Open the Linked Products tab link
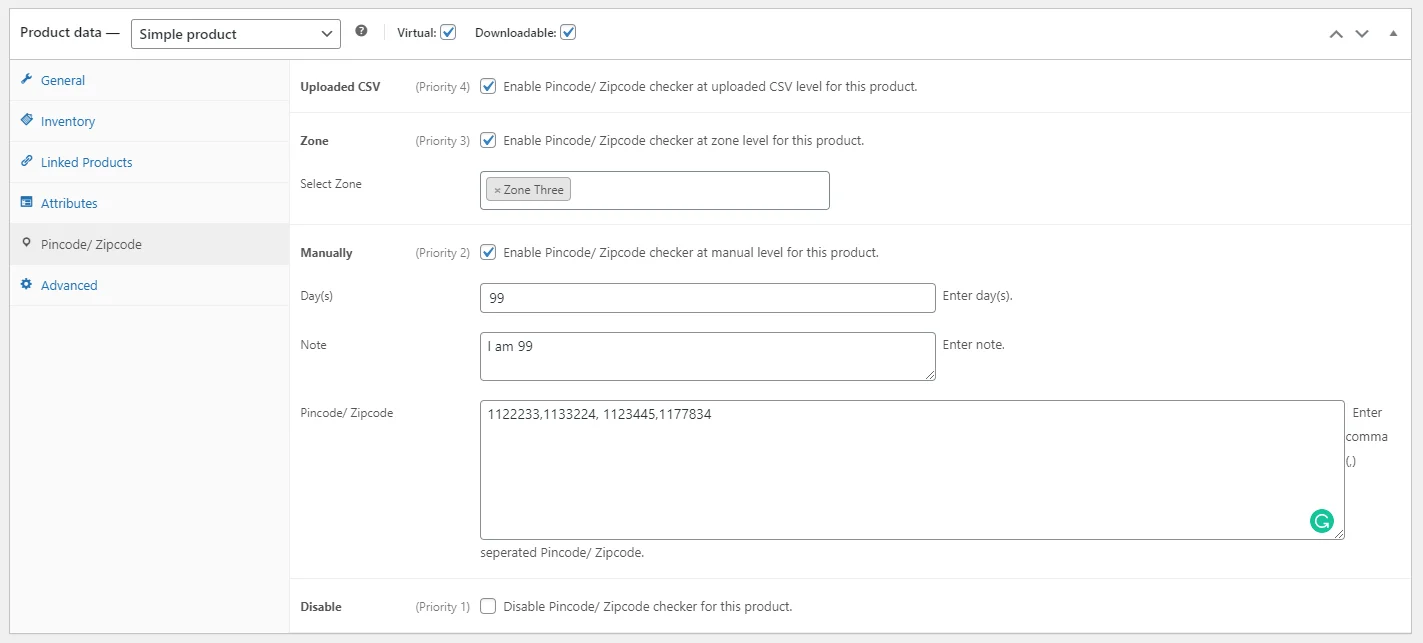The width and height of the screenshot is (1423, 643). 86,162
